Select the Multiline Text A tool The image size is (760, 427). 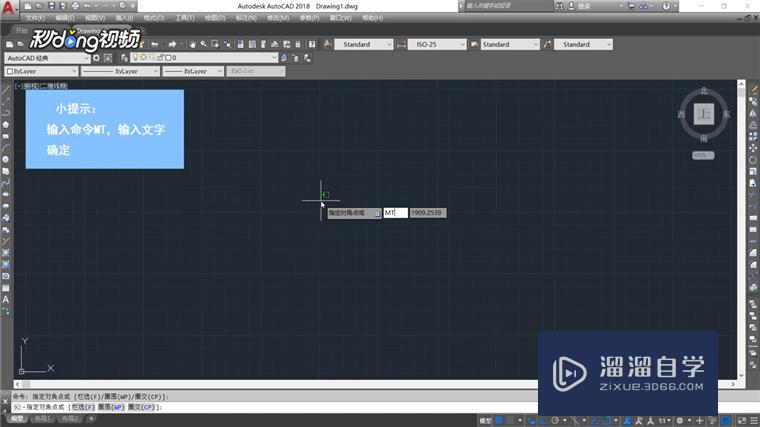coord(6,300)
